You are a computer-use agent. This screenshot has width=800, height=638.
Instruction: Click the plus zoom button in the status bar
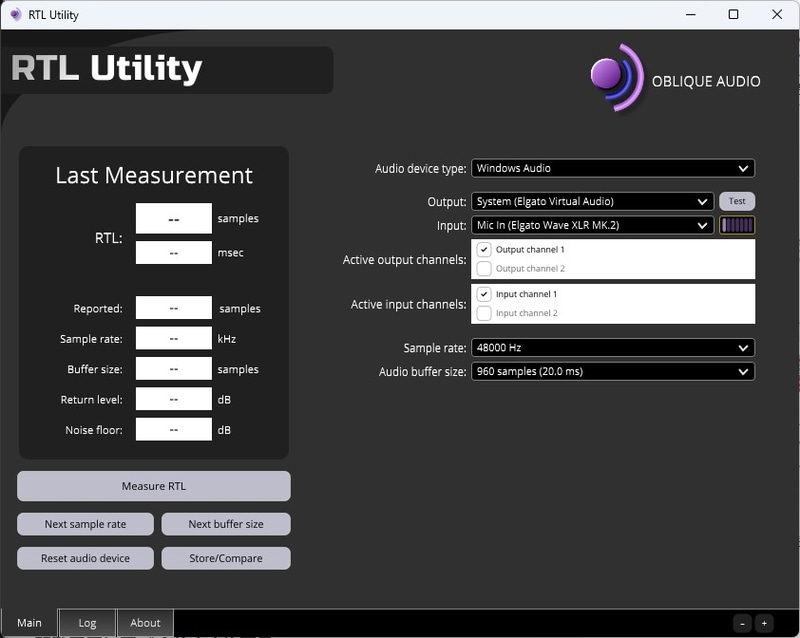pyautogui.click(x=764, y=622)
